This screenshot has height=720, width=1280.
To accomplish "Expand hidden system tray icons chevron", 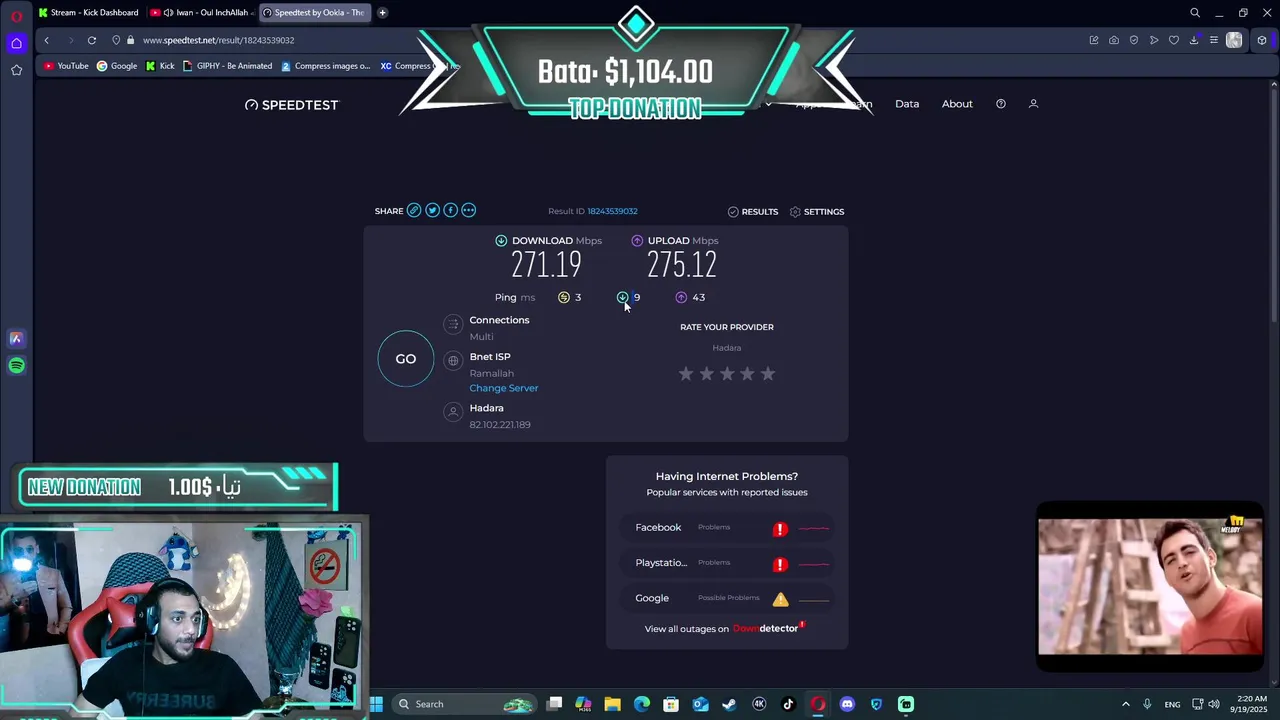I will (x=1125, y=704).
